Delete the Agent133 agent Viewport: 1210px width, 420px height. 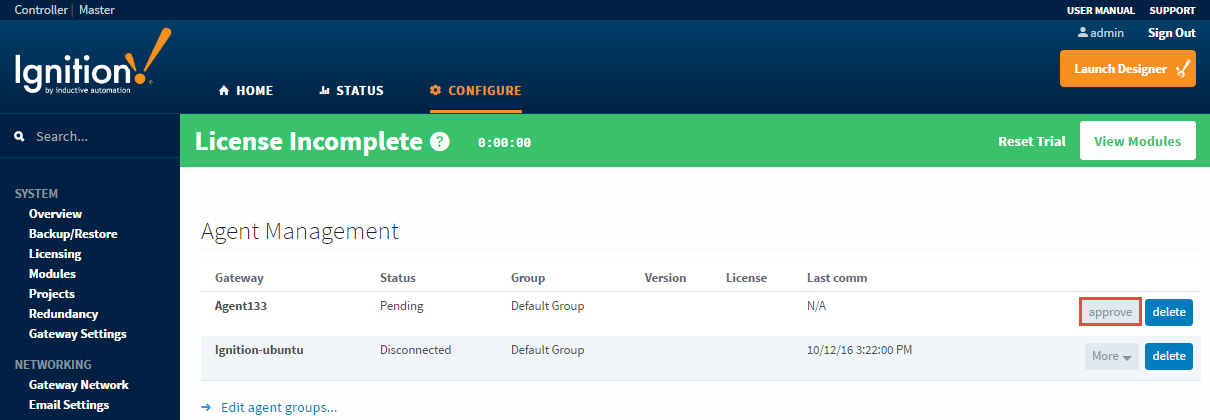1168,312
